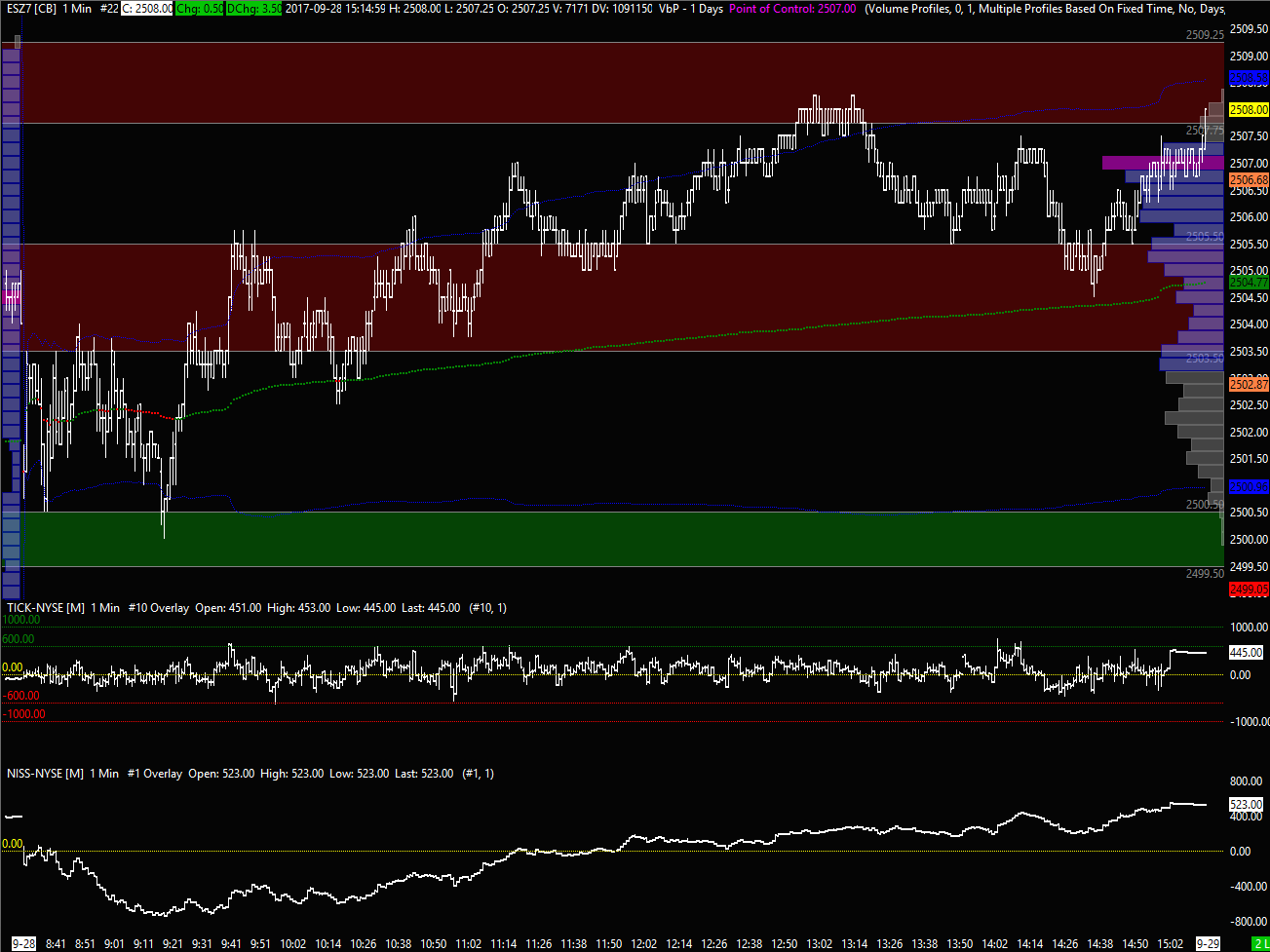1270x952 pixels.
Task: Click the #22 chart number label
Action: pos(109,8)
